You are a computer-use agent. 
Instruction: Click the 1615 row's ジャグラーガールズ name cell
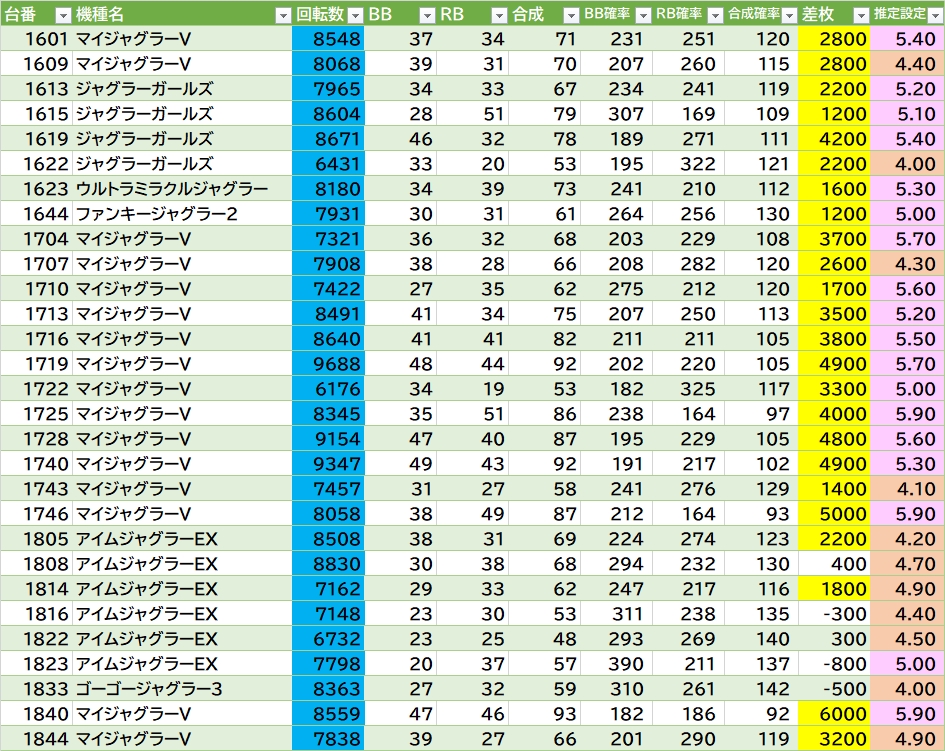coord(182,114)
